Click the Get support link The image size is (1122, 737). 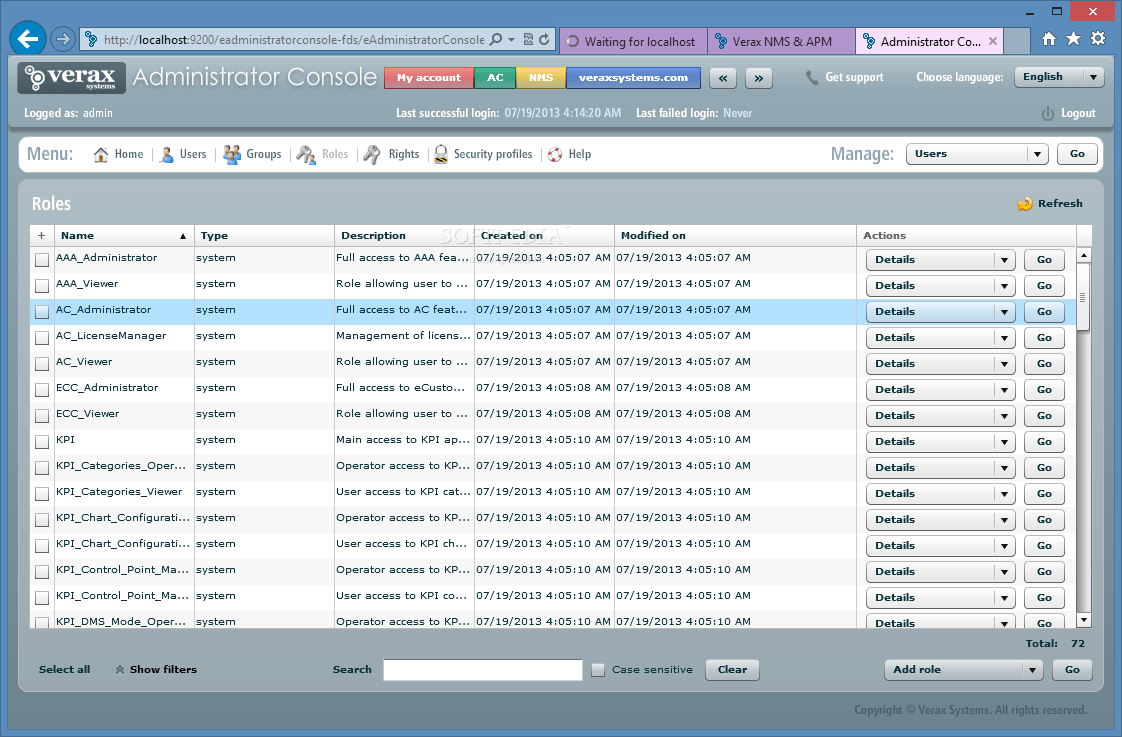coord(853,77)
